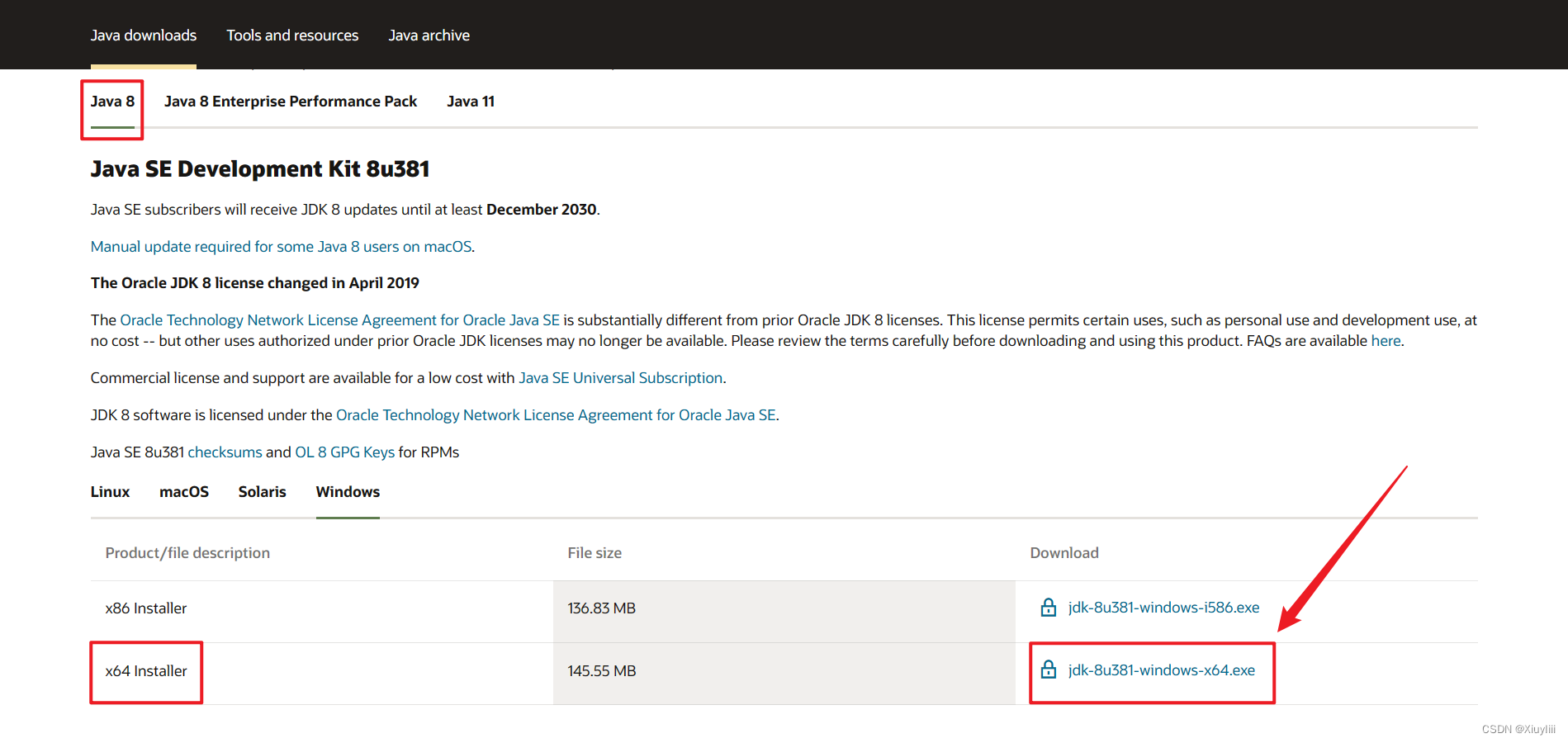The image size is (1568, 743).
Task: Click the 'Product/file description' column header
Action: pyautogui.click(x=187, y=553)
